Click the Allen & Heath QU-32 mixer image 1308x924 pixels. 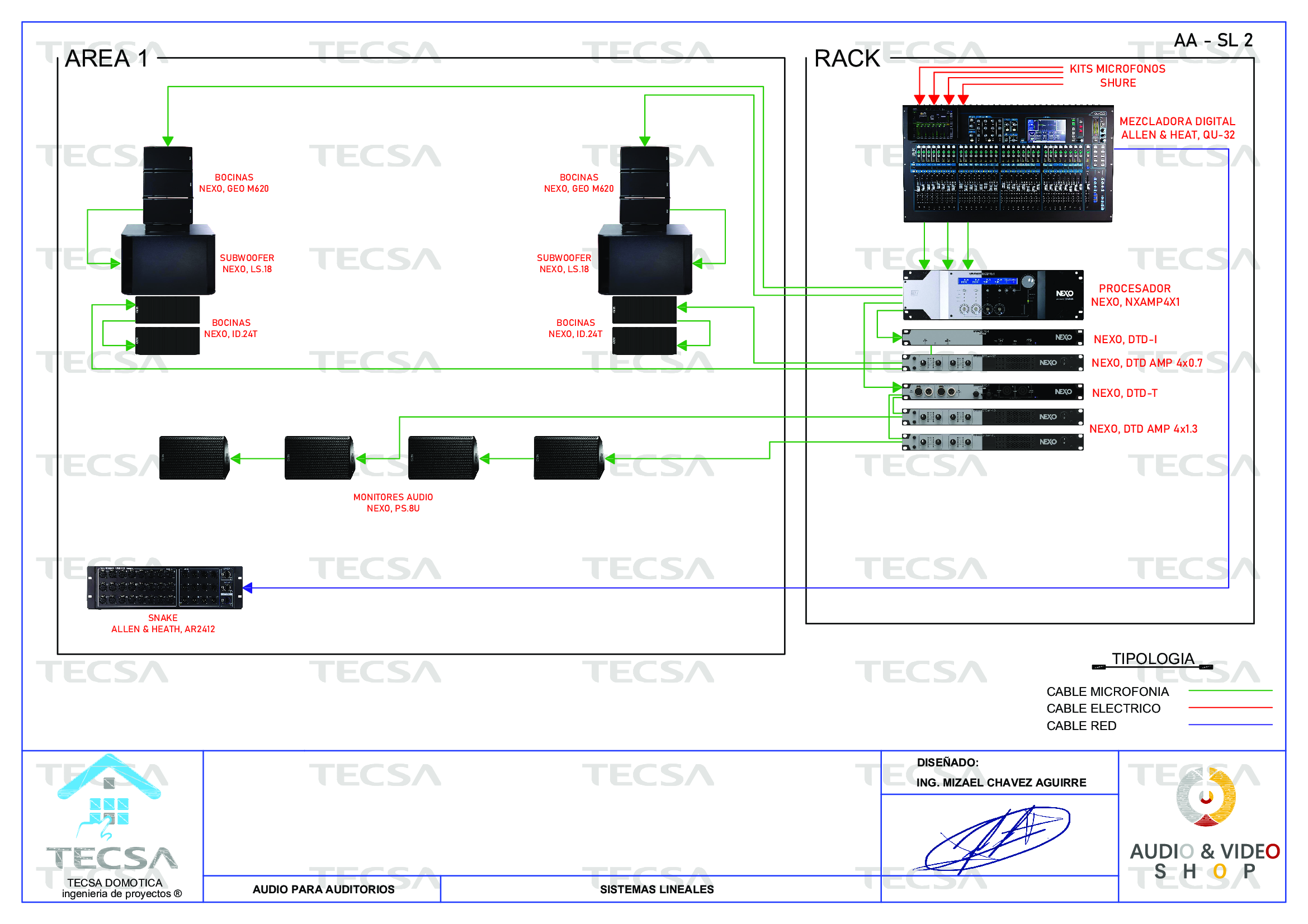click(x=1008, y=163)
